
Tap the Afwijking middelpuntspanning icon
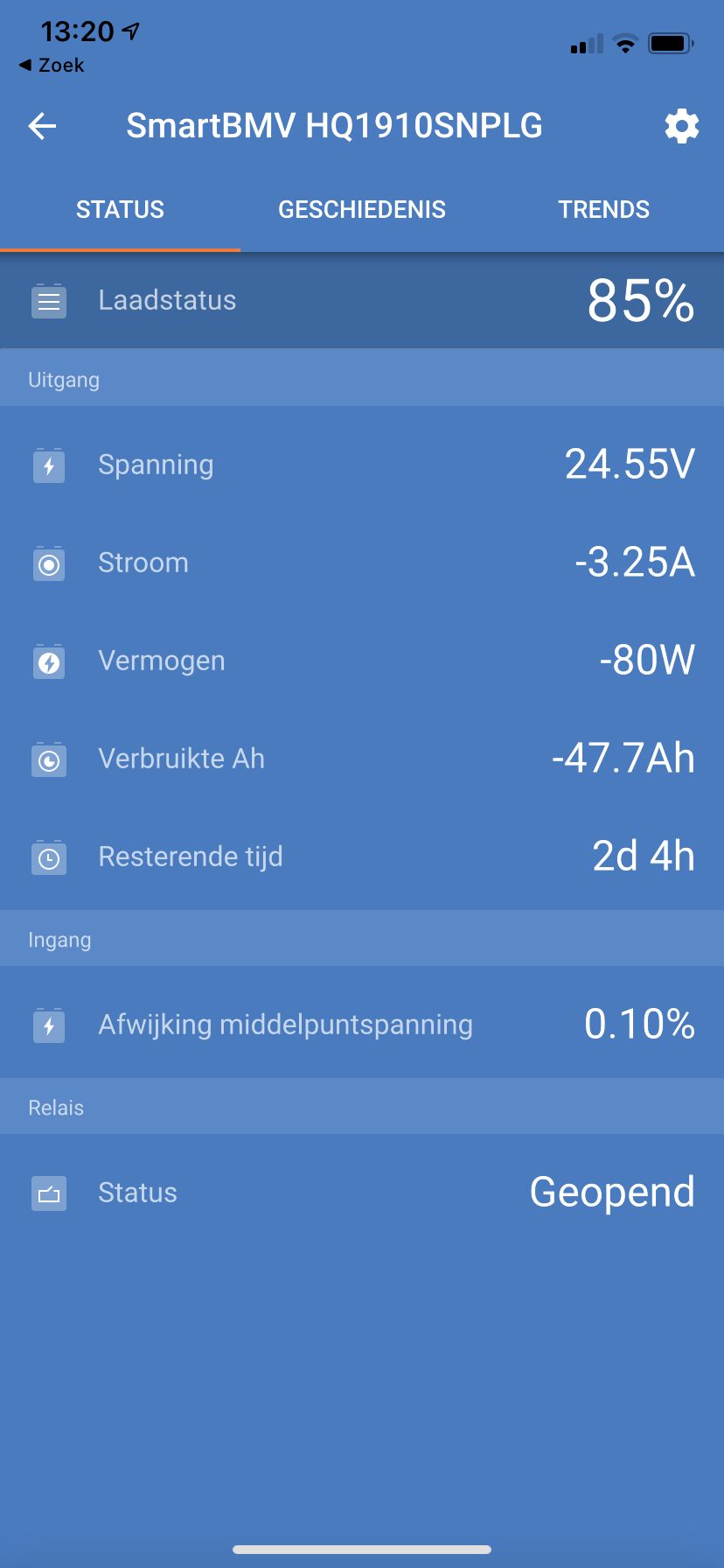pyautogui.click(x=49, y=1025)
